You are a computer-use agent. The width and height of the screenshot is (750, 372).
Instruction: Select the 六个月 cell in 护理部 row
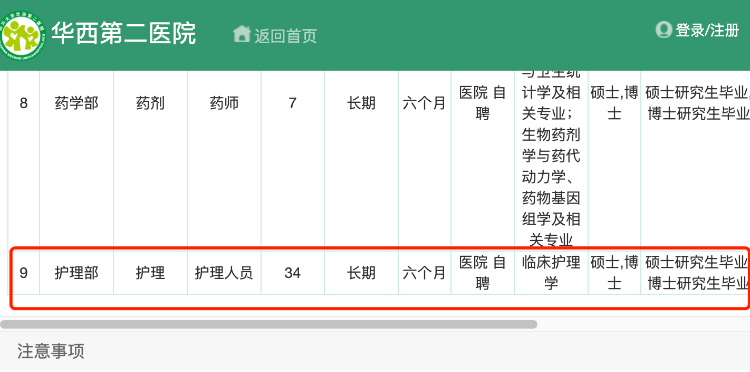pos(424,273)
